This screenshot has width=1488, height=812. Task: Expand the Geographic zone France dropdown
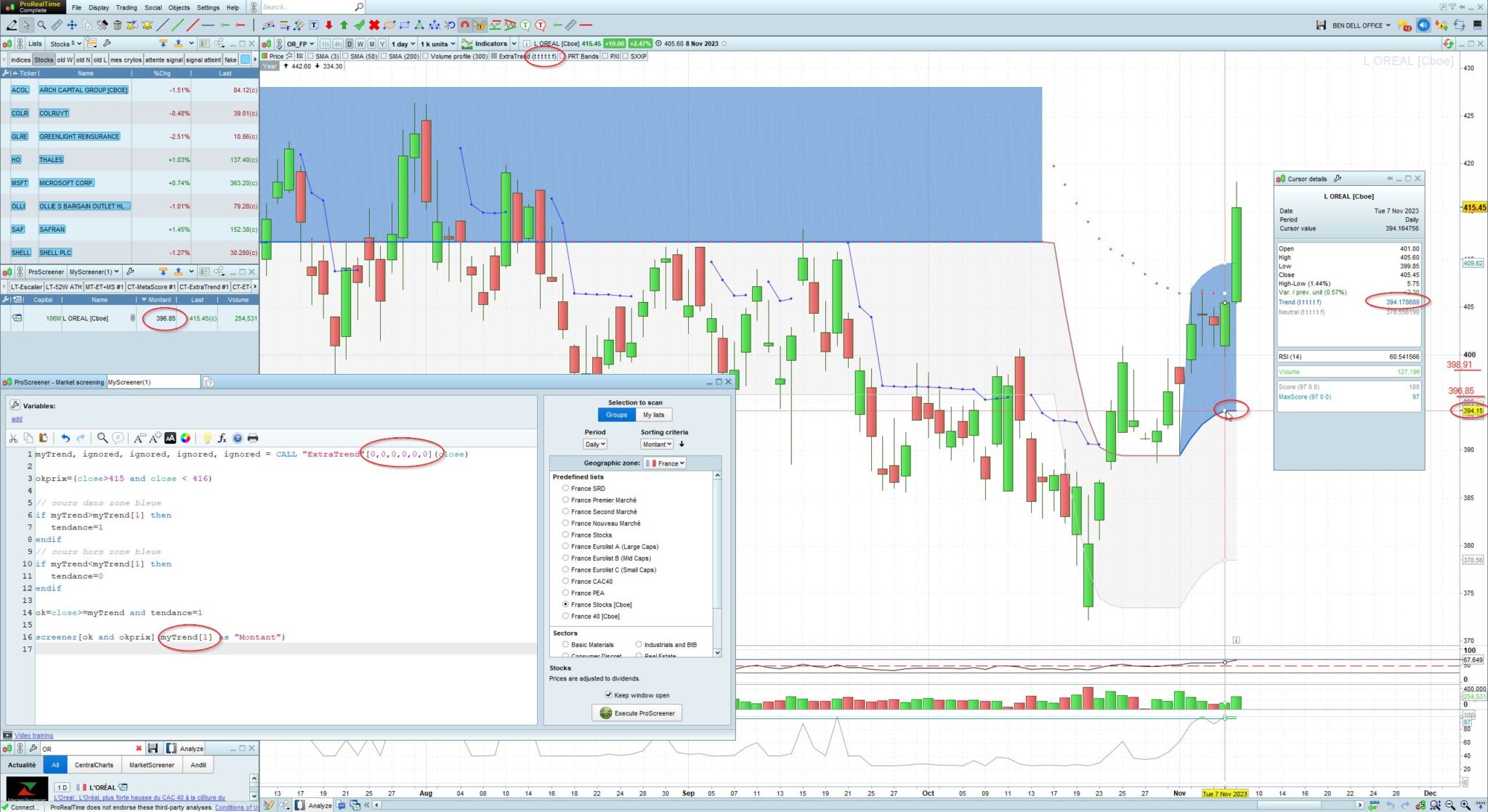tap(665, 463)
